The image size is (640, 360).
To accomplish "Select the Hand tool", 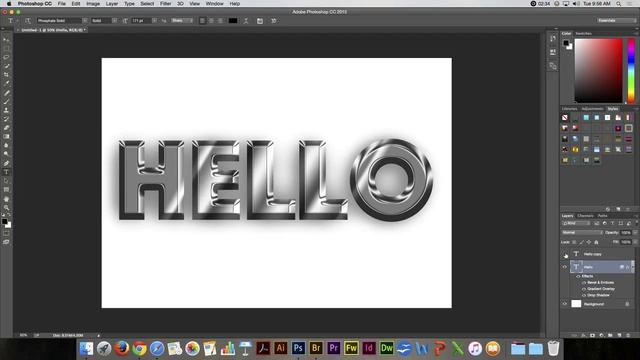I will pos(6,199).
